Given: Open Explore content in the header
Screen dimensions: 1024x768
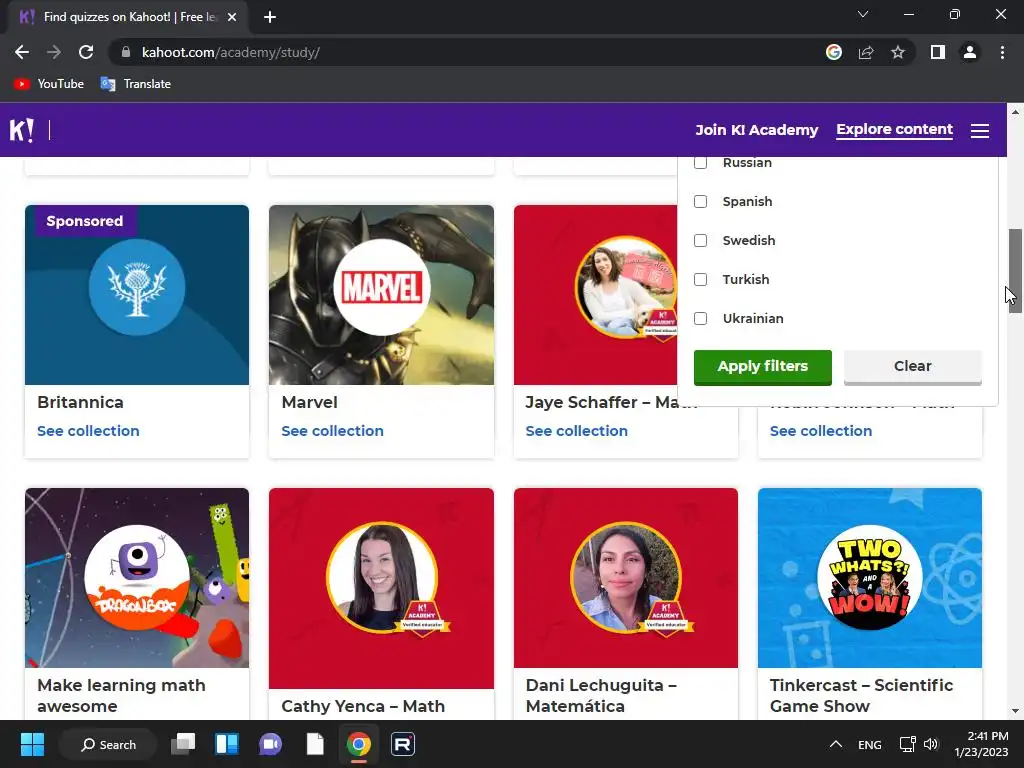Looking at the screenshot, I should click(894, 129).
